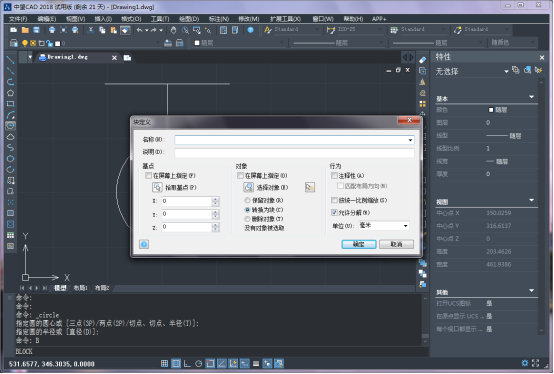Open the File menu

click(x=18, y=19)
